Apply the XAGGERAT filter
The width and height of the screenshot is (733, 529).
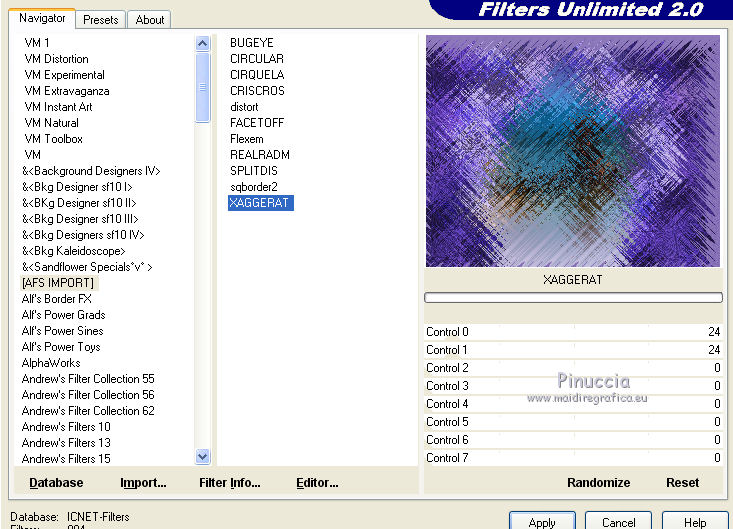[542, 521]
